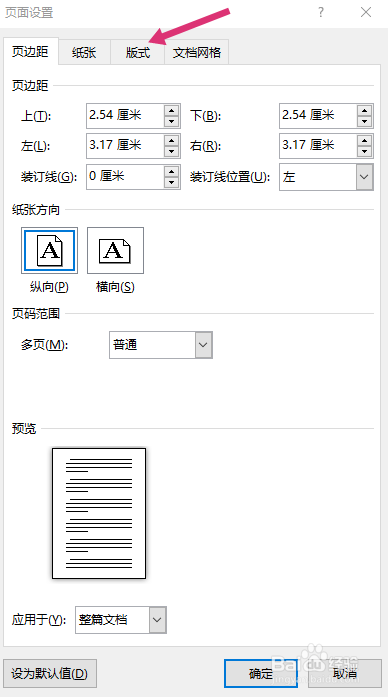The height and width of the screenshot is (697, 388).
Task: Open the 纸张 tab
Action: coord(84,52)
